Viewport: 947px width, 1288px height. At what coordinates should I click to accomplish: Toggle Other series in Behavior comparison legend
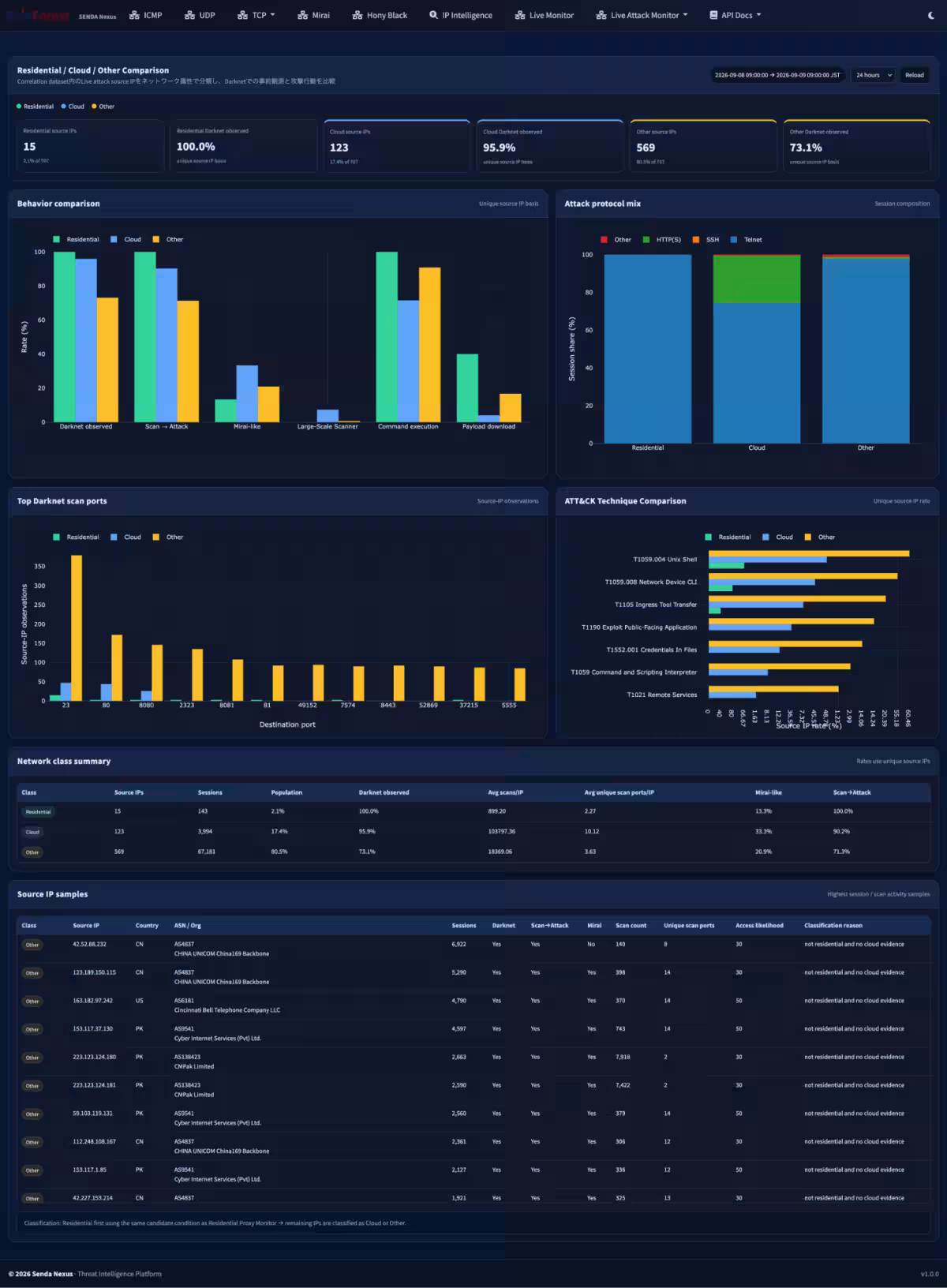[x=168, y=239]
